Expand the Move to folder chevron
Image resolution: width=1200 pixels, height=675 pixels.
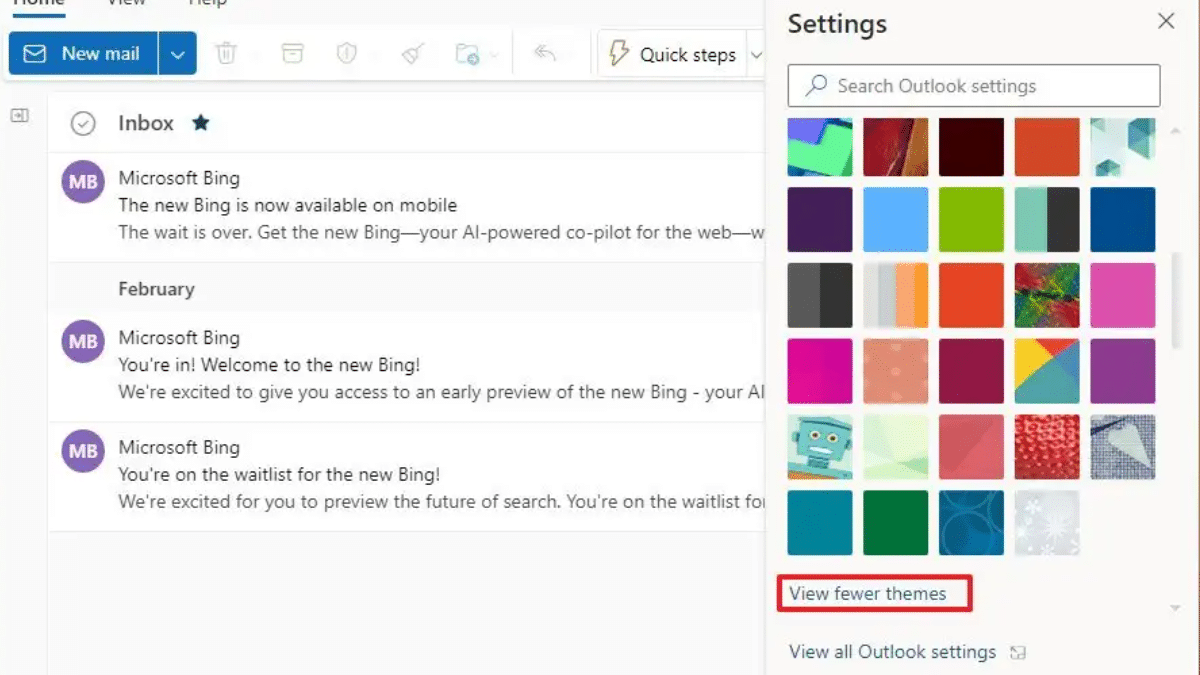point(493,55)
